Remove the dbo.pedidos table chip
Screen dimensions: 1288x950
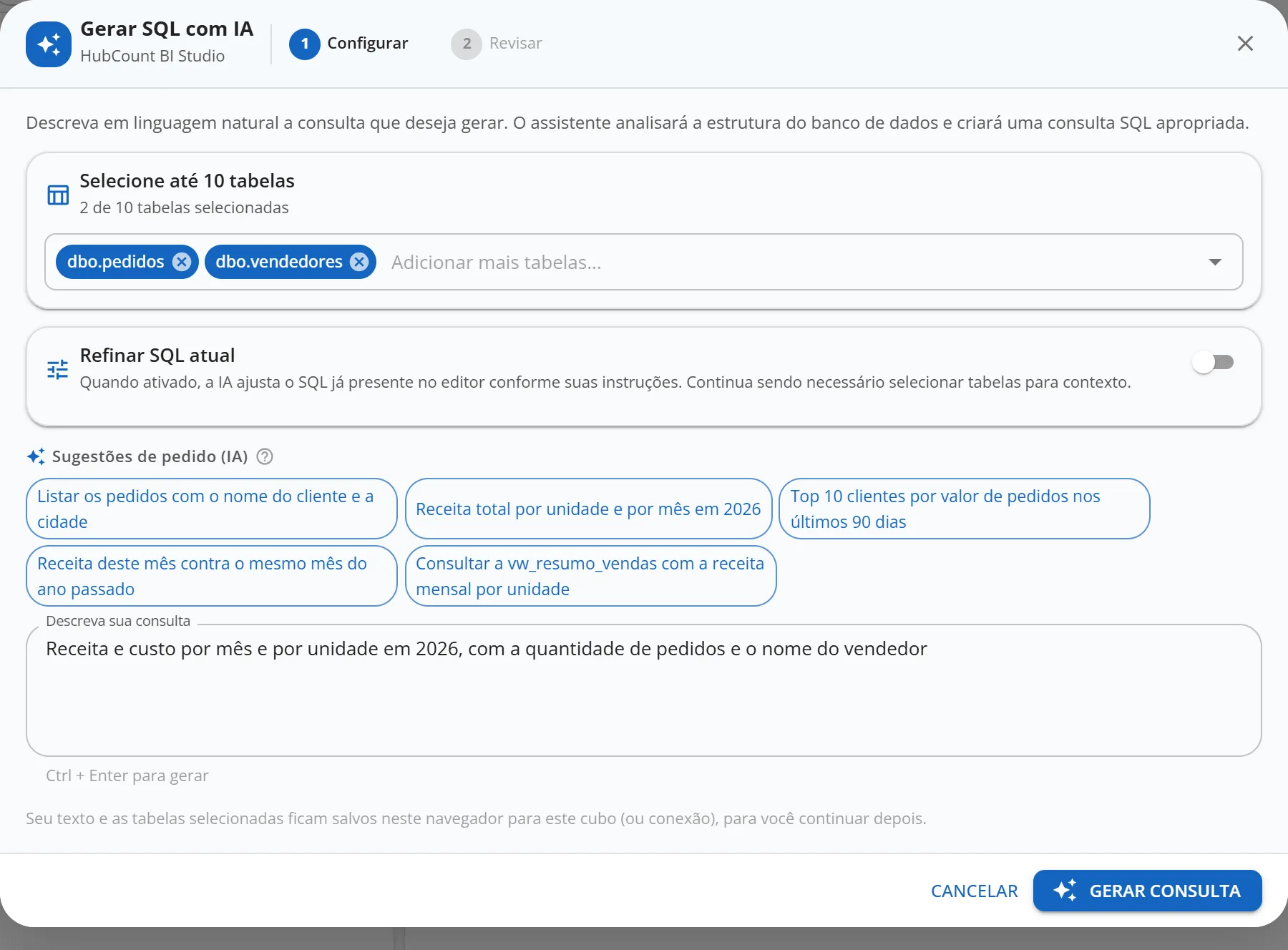182,262
